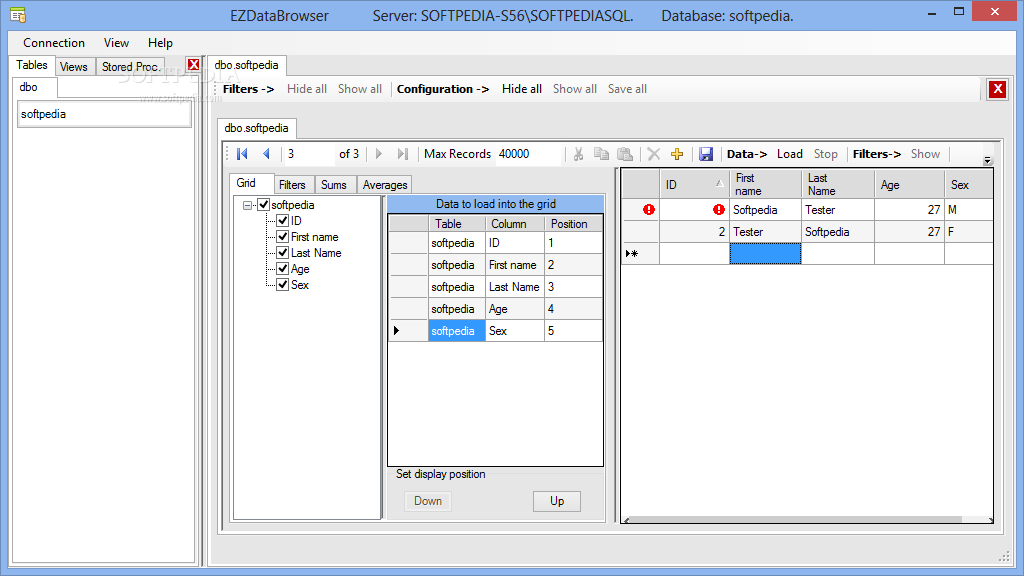Screen dimensions: 1024x576
Task: Go to first record navigation icon
Action: coord(242,154)
